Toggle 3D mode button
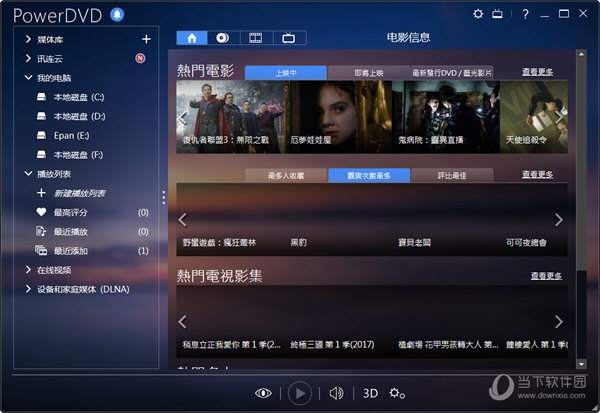Viewport: 600px width, 413px height. click(x=370, y=393)
